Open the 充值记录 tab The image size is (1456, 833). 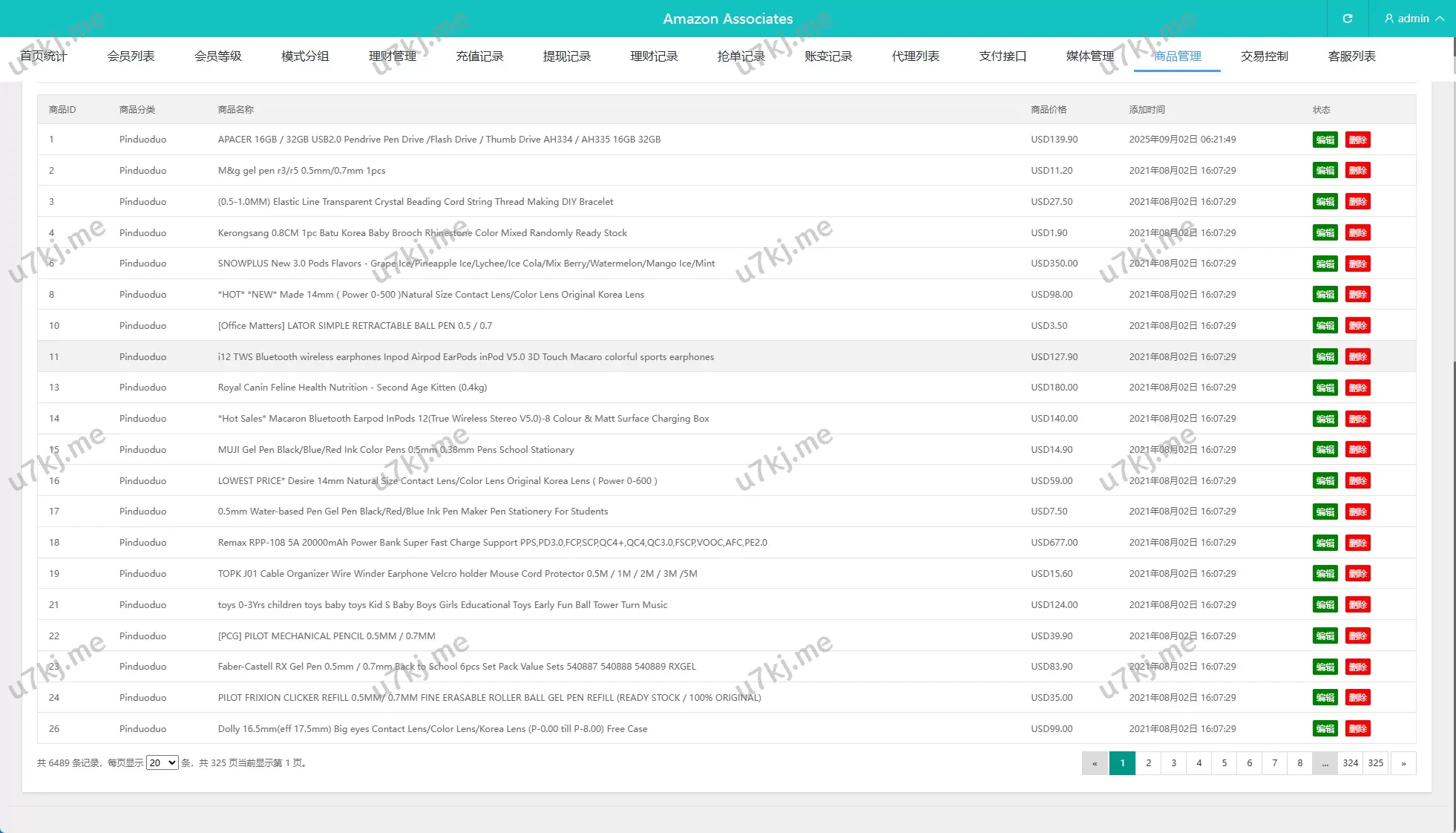pyautogui.click(x=479, y=56)
